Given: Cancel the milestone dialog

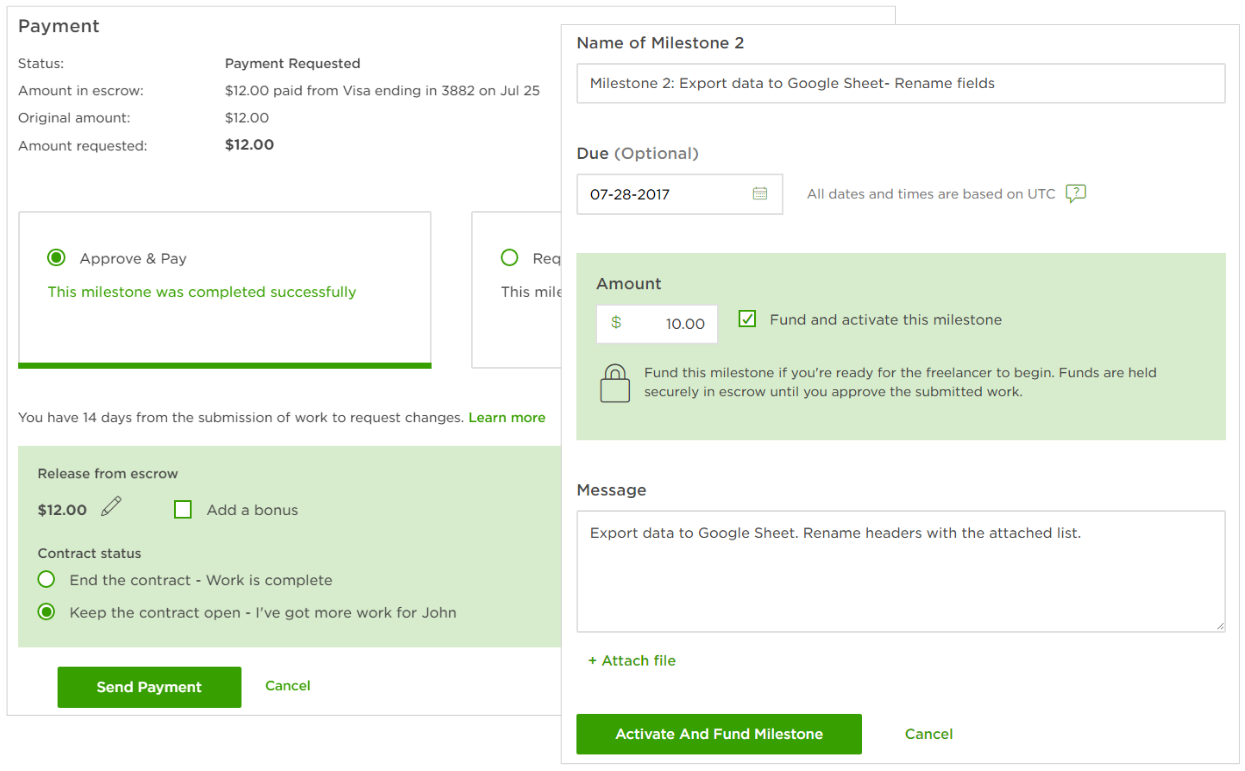Looking at the screenshot, I should click(928, 734).
